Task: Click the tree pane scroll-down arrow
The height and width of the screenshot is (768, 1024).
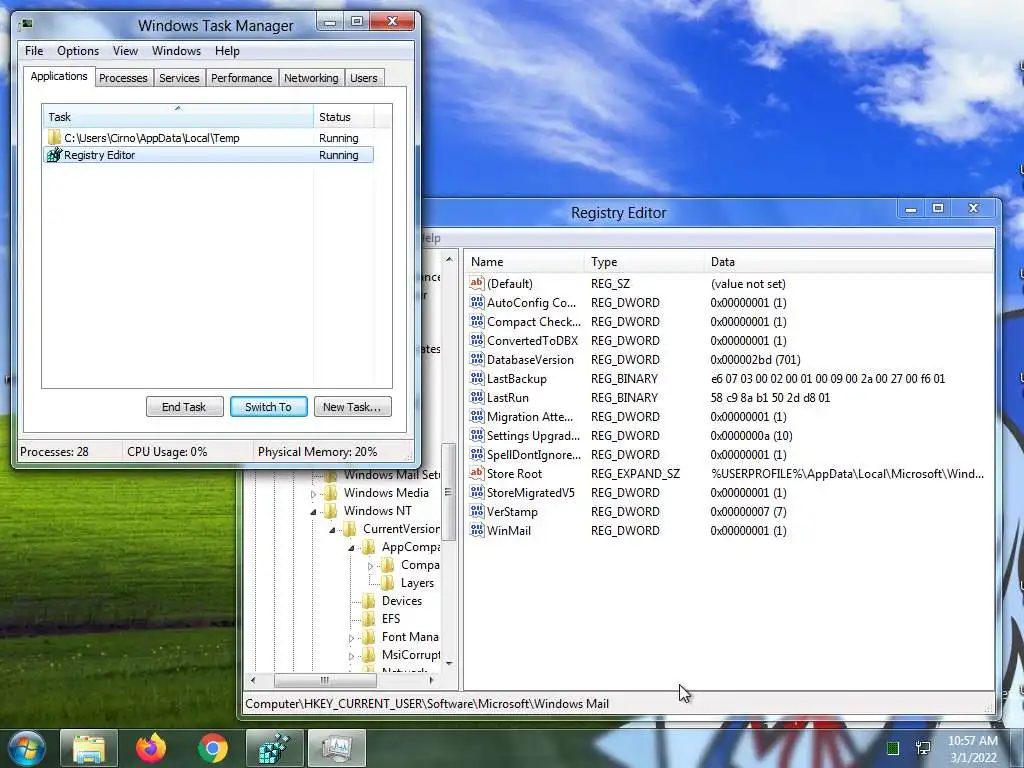Action: click(x=449, y=664)
